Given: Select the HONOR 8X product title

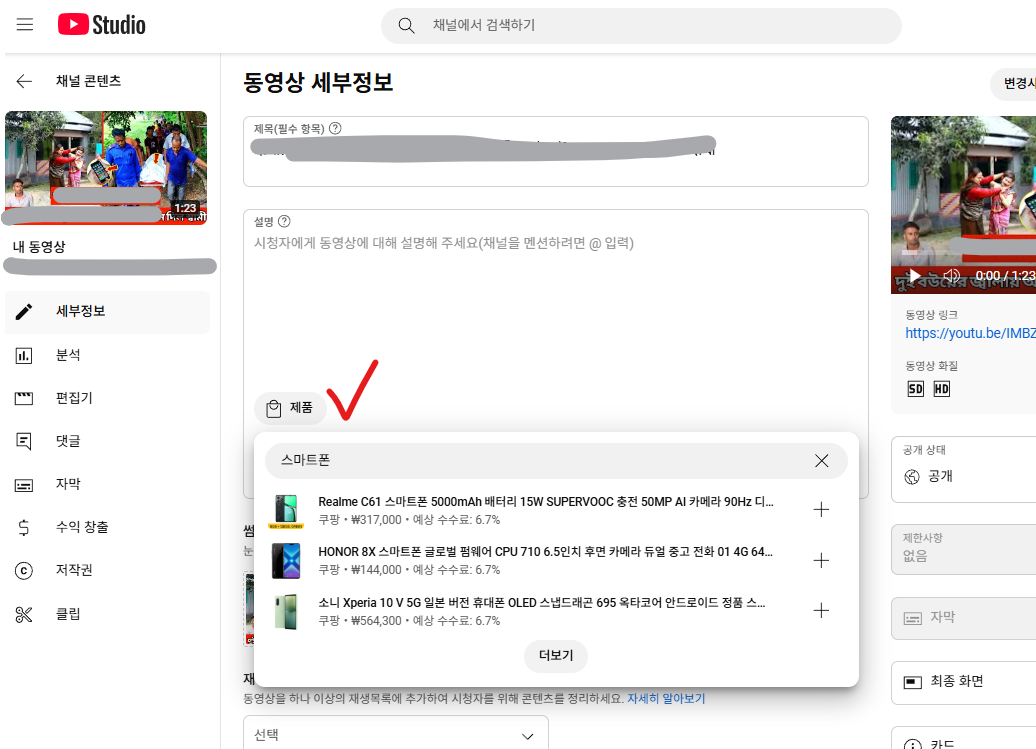Looking at the screenshot, I should pos(546,552).
